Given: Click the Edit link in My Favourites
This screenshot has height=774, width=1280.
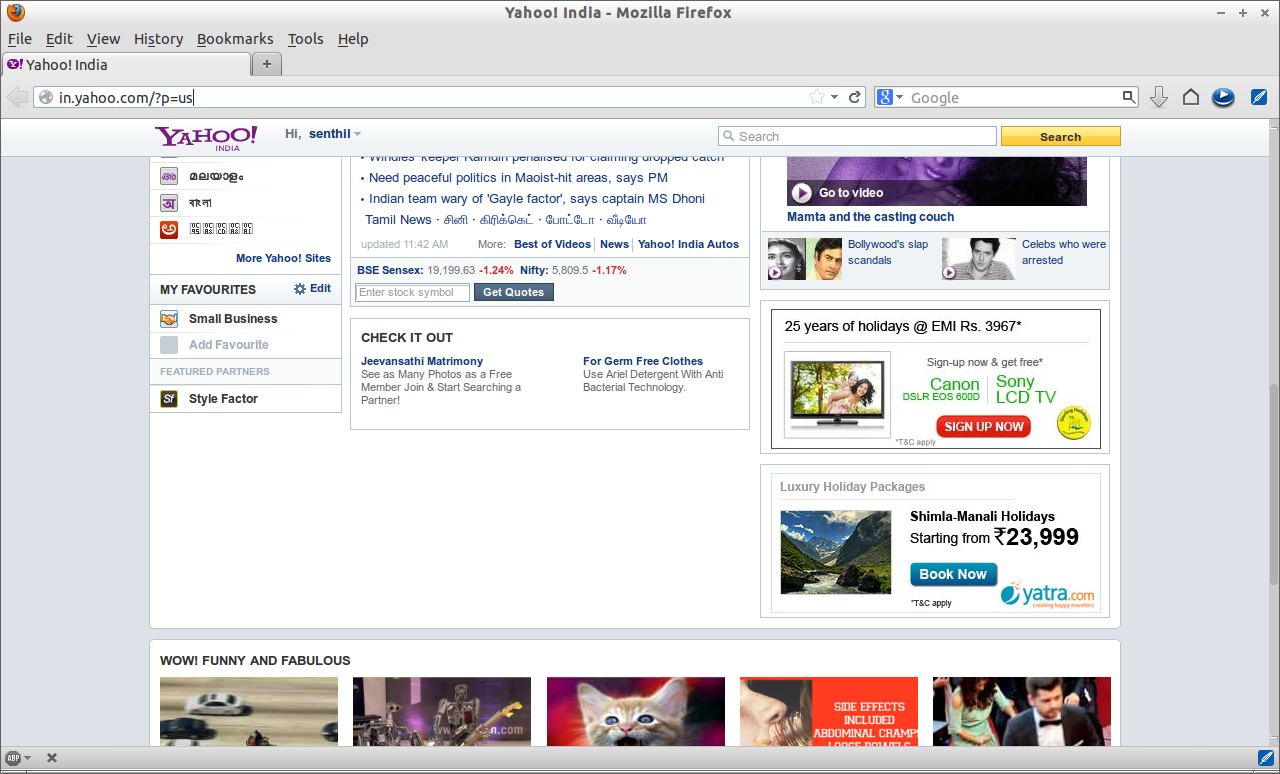Looking at the screenshot, I should [320, 288].
